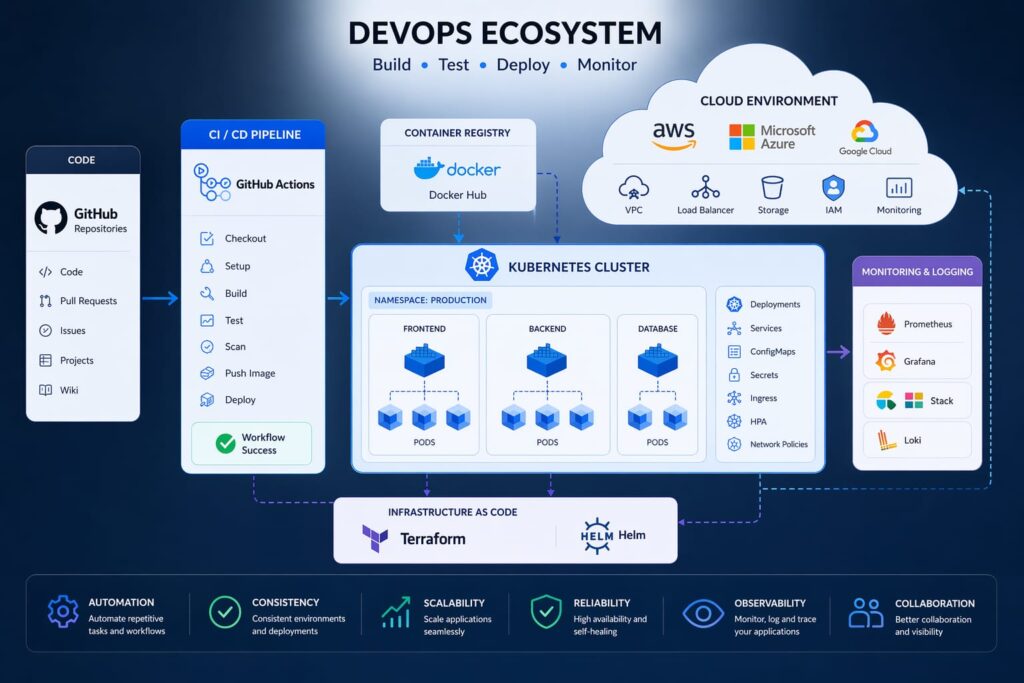Select the VPC cloud icon

coord(633,188)
